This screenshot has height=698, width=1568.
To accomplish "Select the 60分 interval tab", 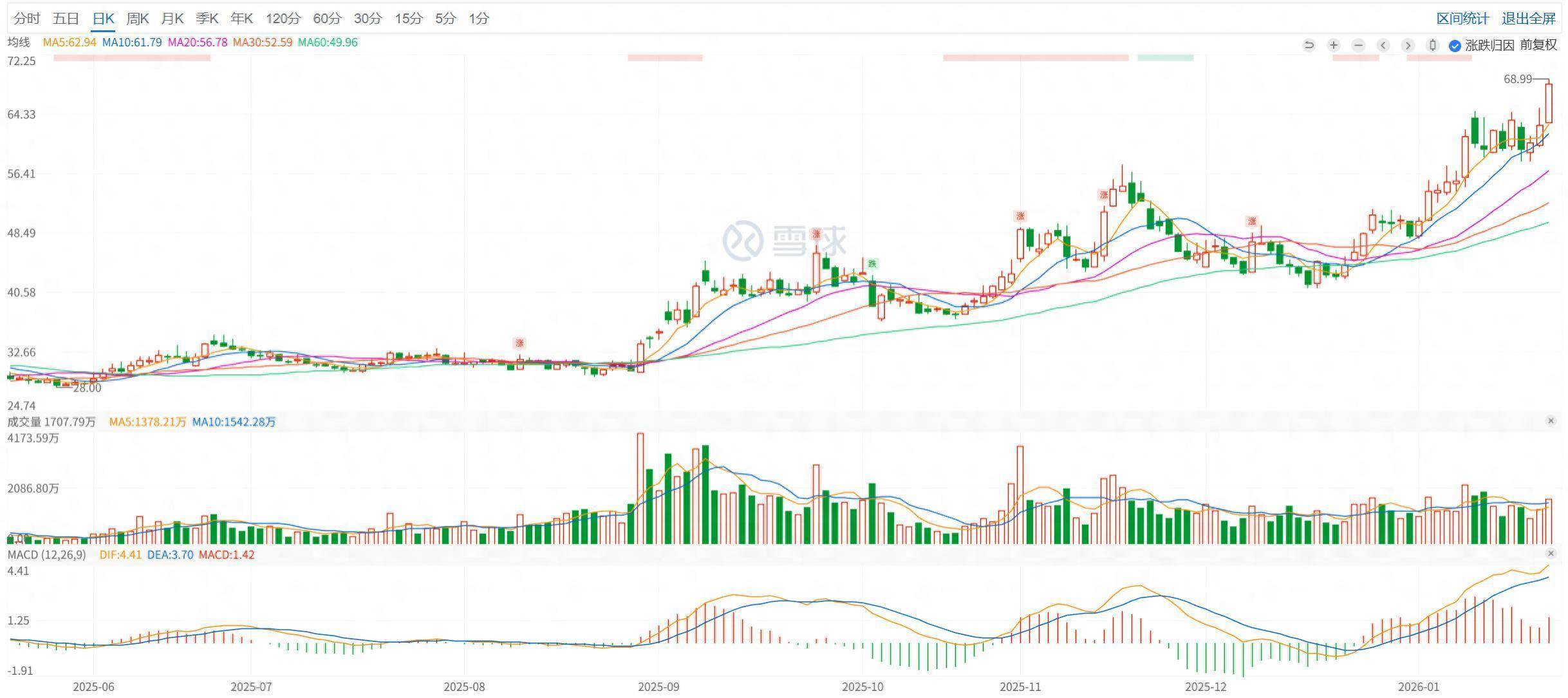I will 327,19.
